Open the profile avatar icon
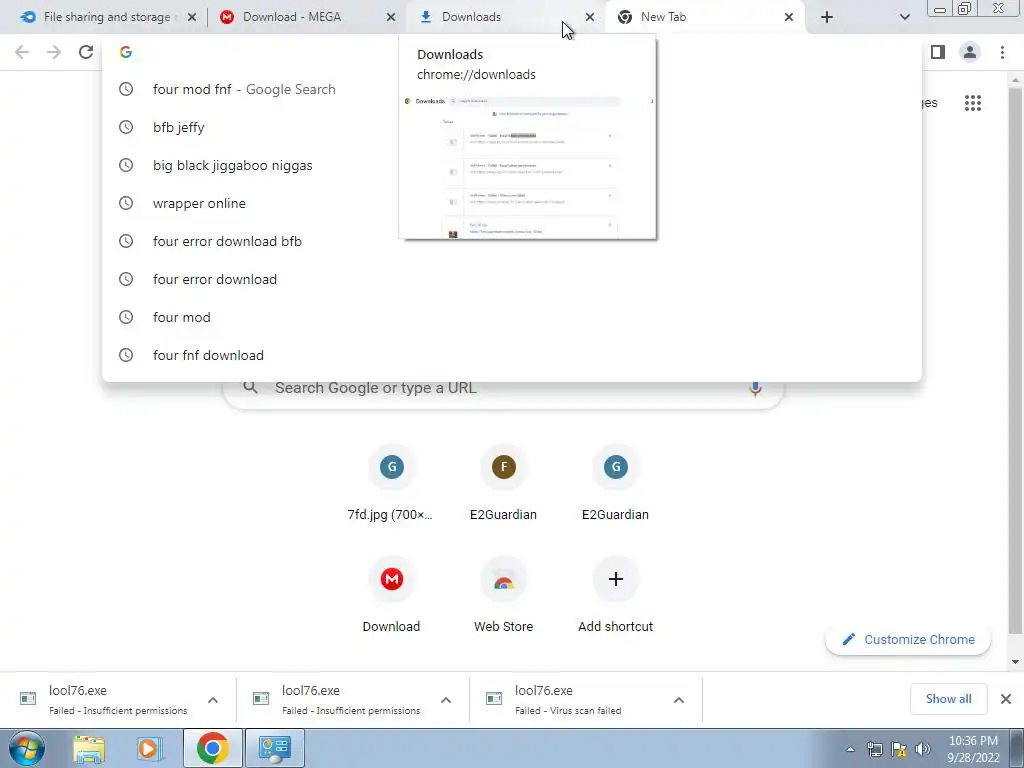Screen dimensions: 1024x768 pos(970,52)
